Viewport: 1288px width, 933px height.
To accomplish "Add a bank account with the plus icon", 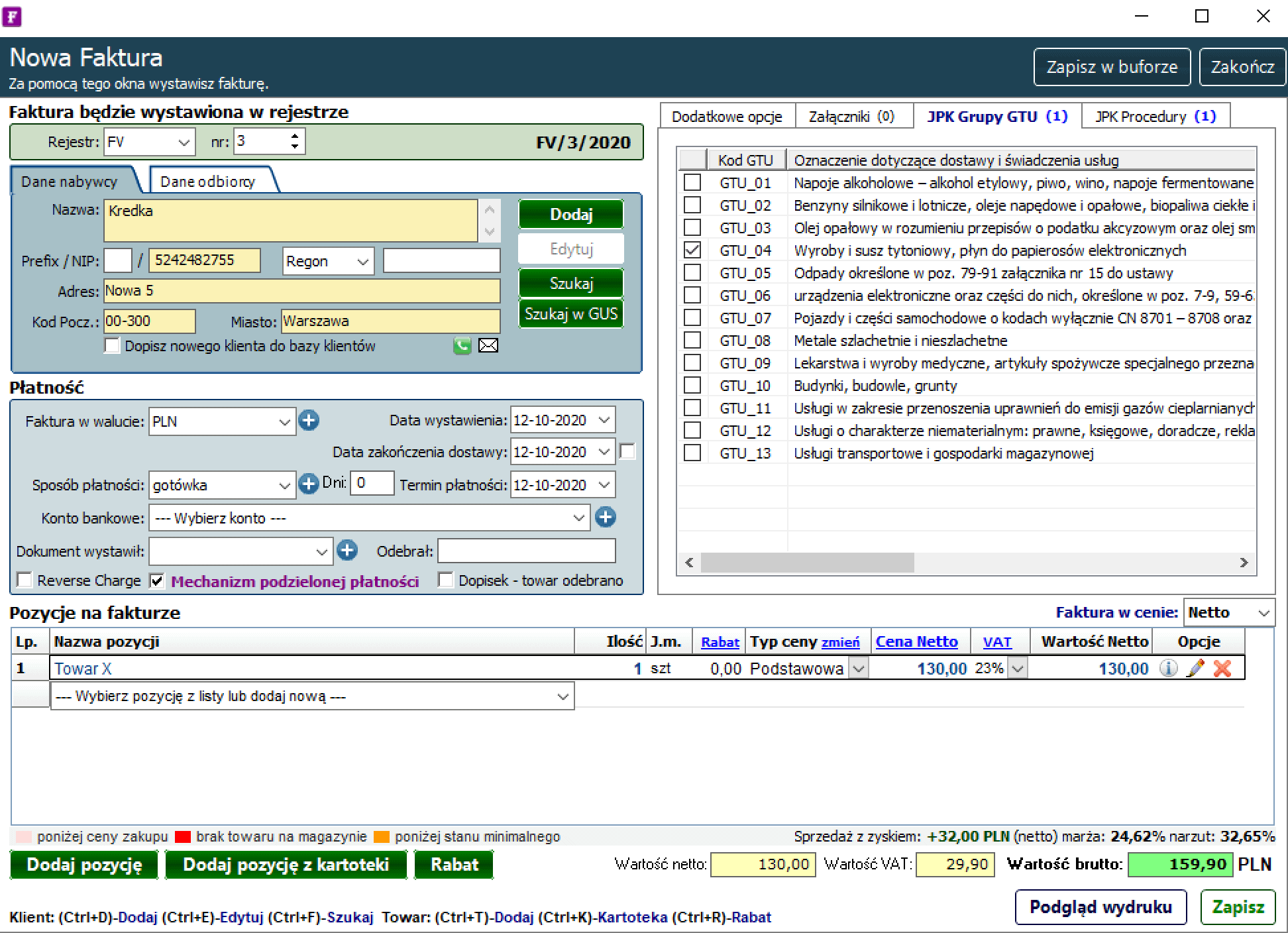I will tap(605, 517).
